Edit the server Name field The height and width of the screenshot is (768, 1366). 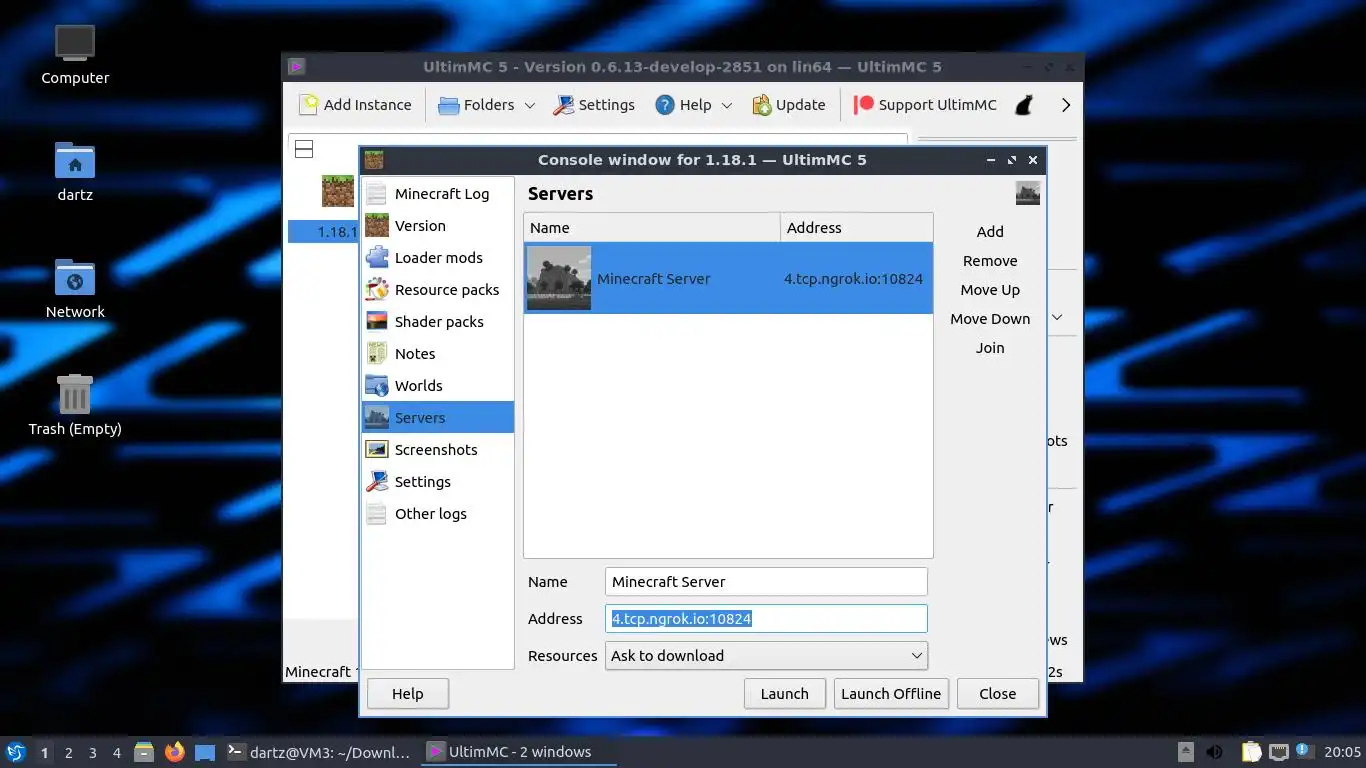click(x=766, y=582)
